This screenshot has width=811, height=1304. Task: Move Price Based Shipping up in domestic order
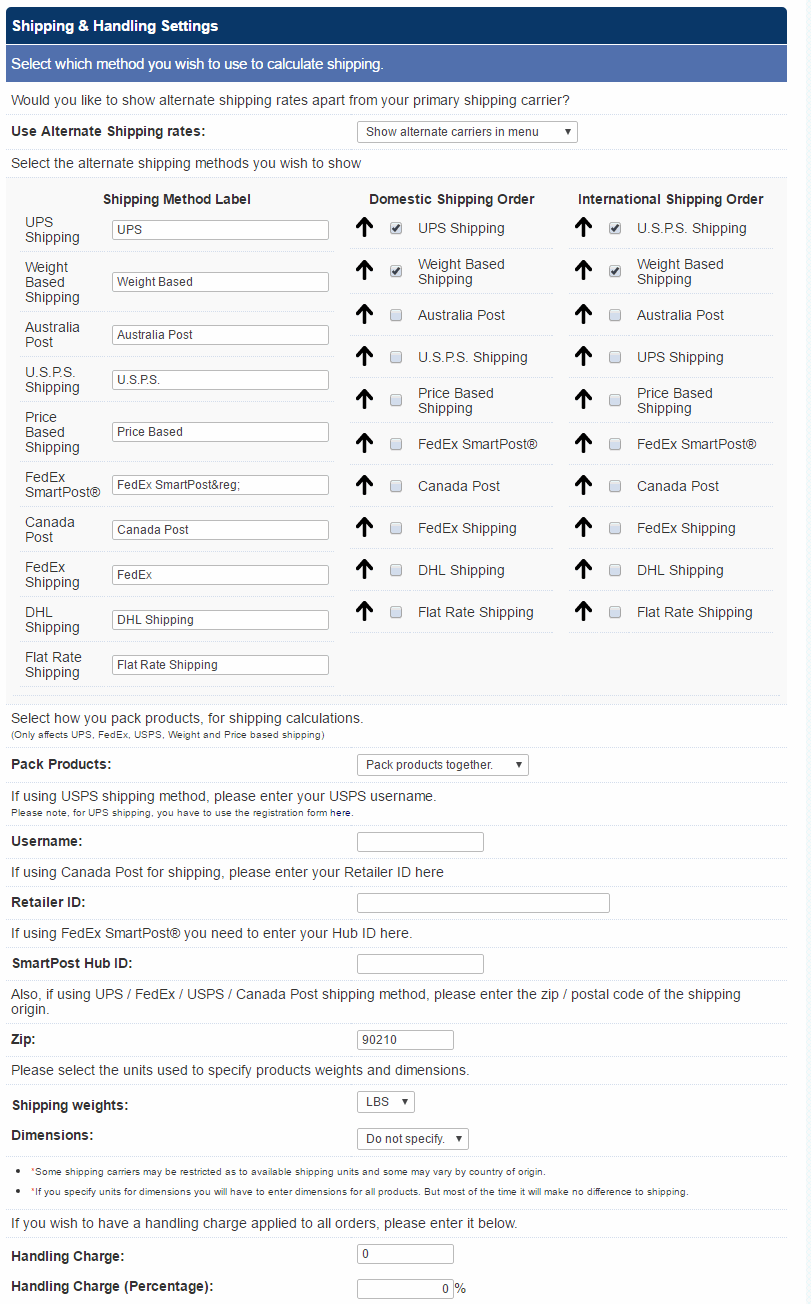coord(364,400)
